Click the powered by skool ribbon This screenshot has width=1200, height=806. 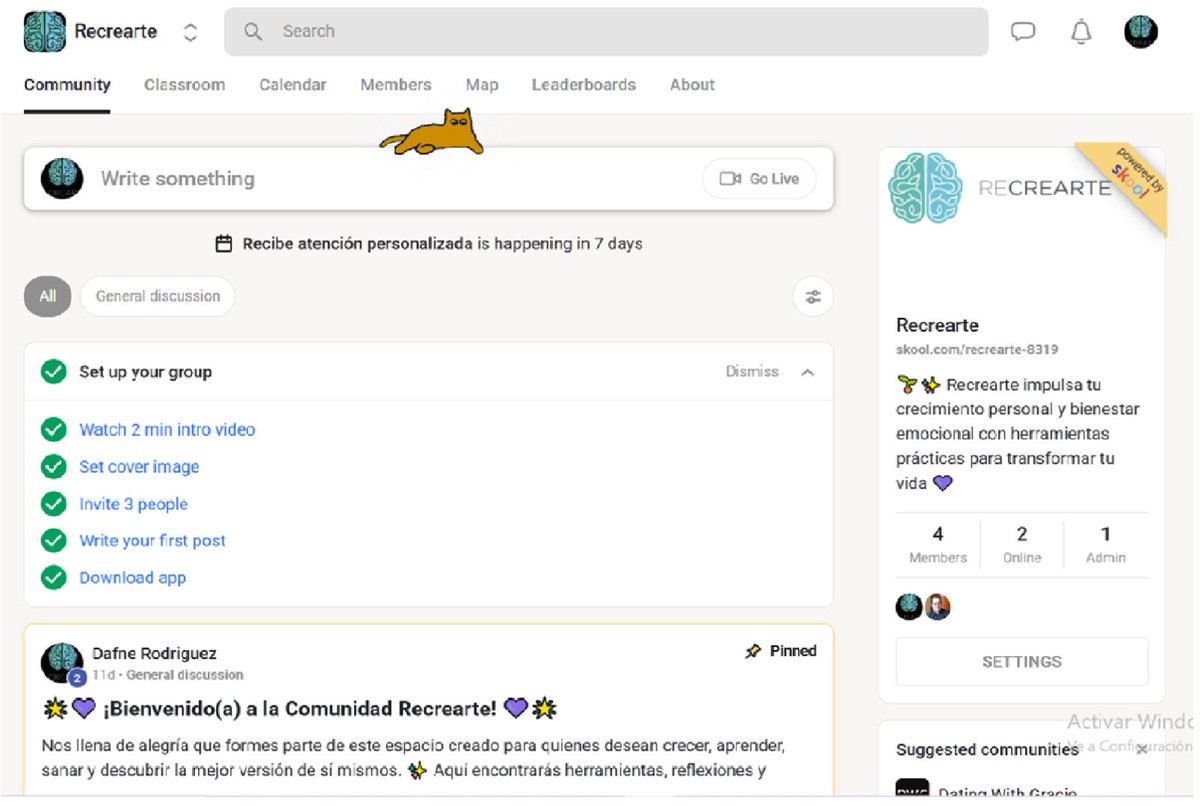1132,178
